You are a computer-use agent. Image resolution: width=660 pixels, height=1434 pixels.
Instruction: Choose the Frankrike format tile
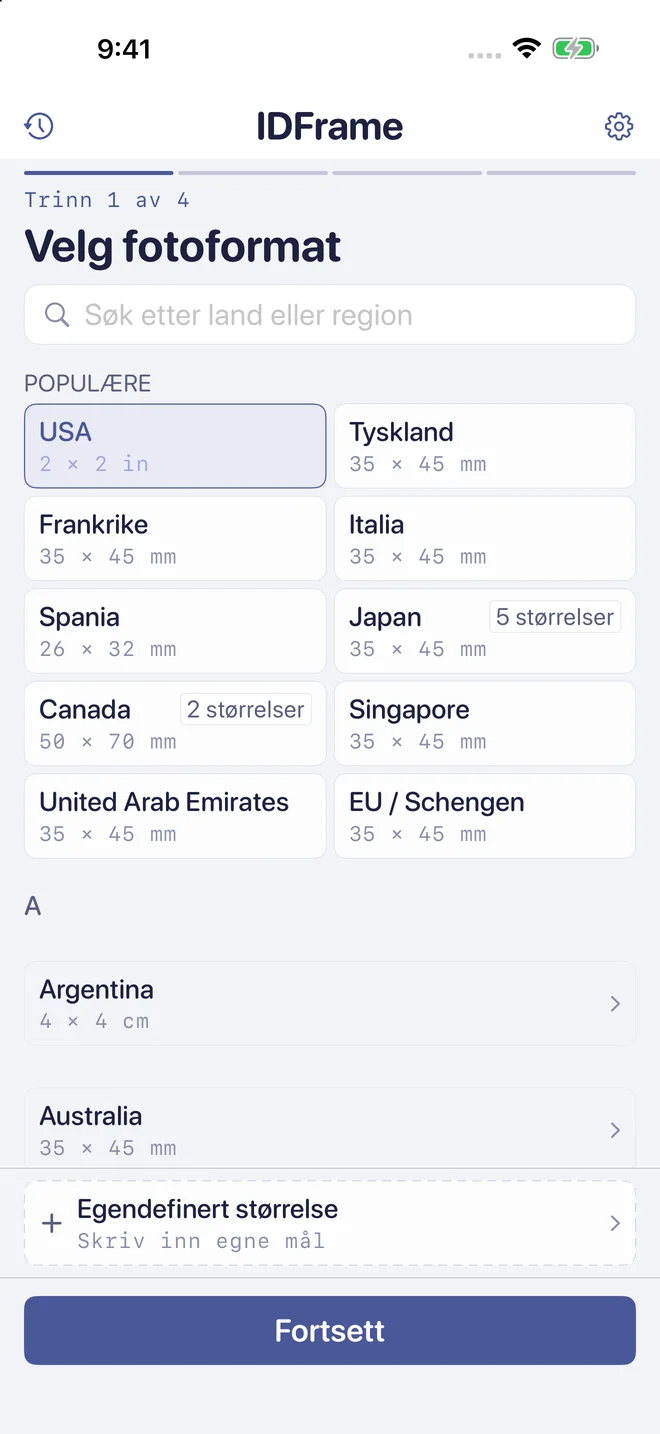(x=175, y=538)
